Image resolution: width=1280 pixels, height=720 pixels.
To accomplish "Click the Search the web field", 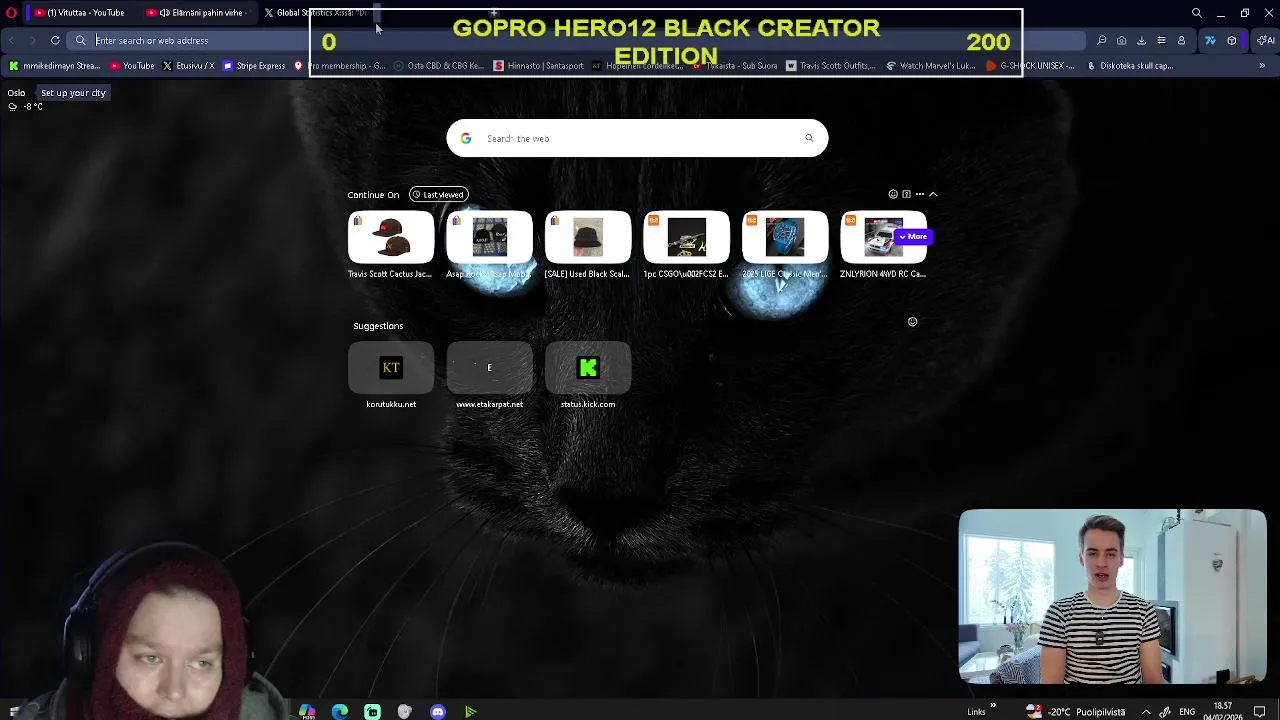I will coord(637,138).
